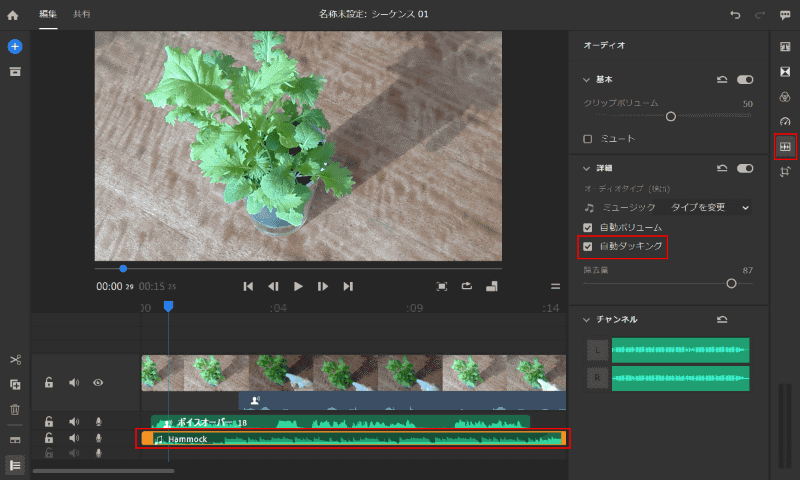Screen dimensions: 800x480
Task: Open the タイプを変更 dropdown
Action: click(710, 207)
